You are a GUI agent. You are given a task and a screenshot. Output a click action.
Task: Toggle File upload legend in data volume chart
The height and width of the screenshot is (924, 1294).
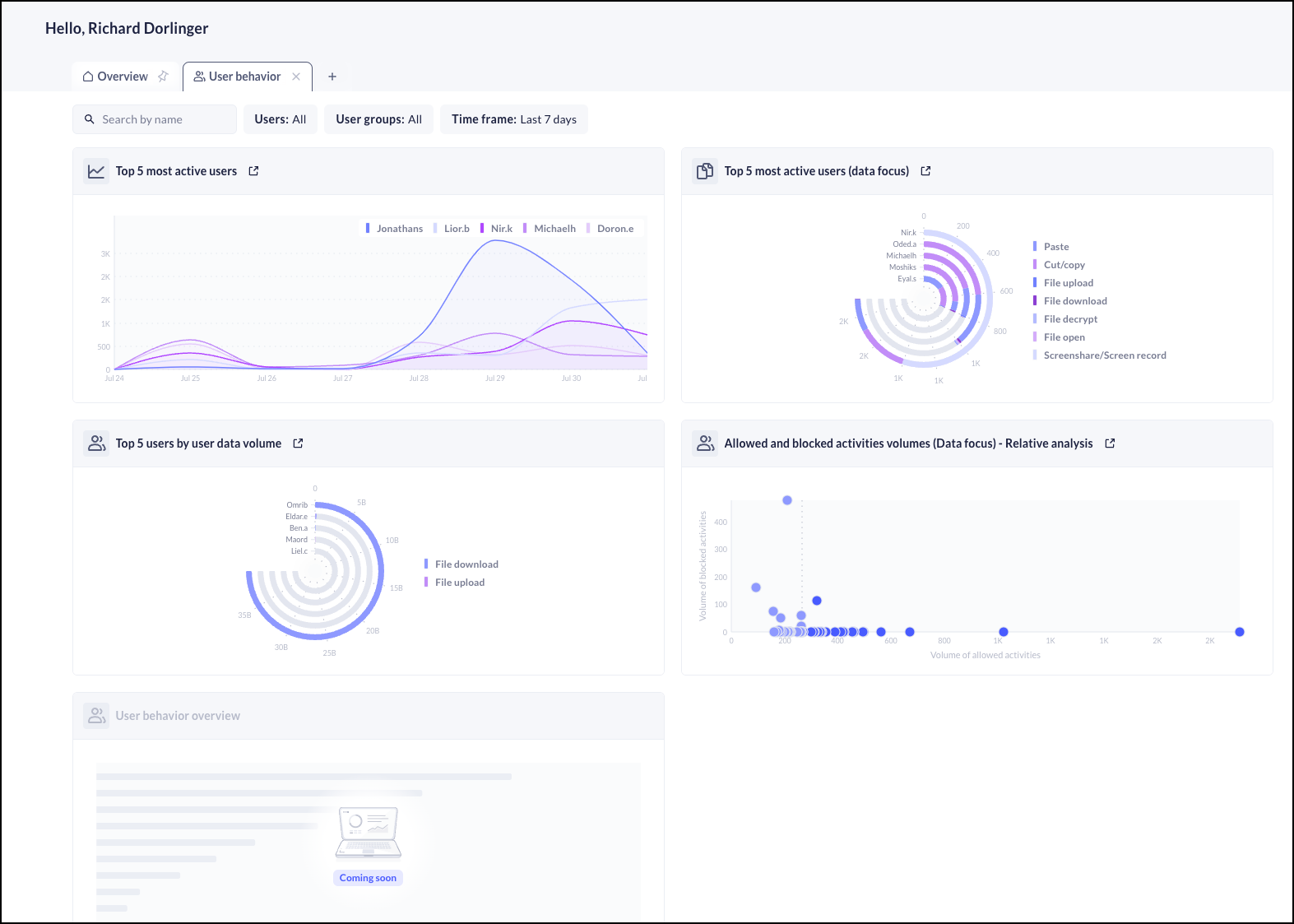coord(459,583)
